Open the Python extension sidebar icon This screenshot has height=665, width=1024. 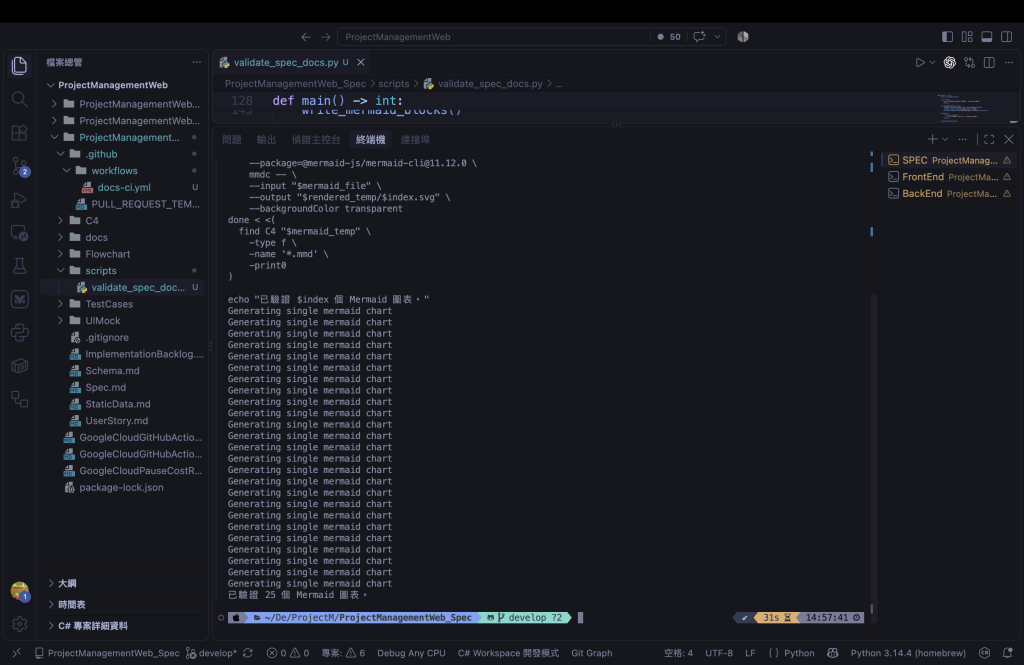pyautogui.click(x=20, y=332)
